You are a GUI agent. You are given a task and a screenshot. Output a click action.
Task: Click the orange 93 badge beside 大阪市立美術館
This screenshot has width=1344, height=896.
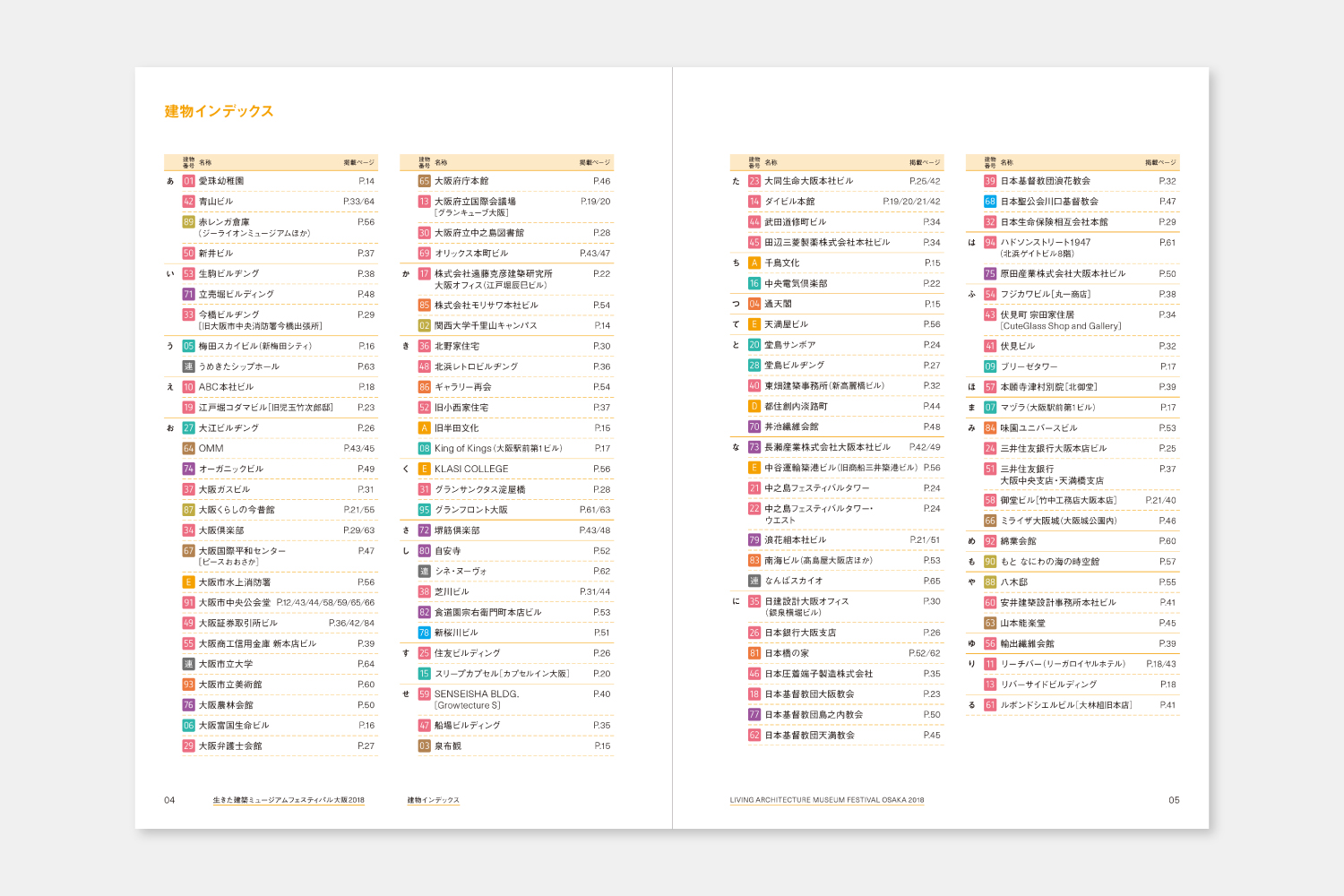pos(188,685)
